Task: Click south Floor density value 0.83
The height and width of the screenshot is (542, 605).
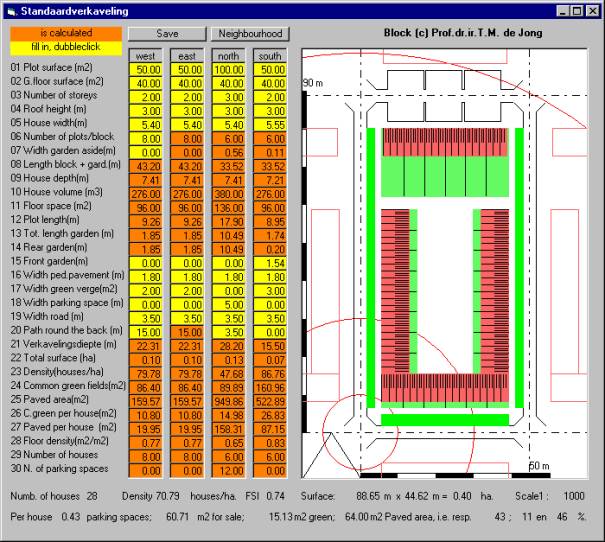Action: pyautogui.click(x=270, y=443)
